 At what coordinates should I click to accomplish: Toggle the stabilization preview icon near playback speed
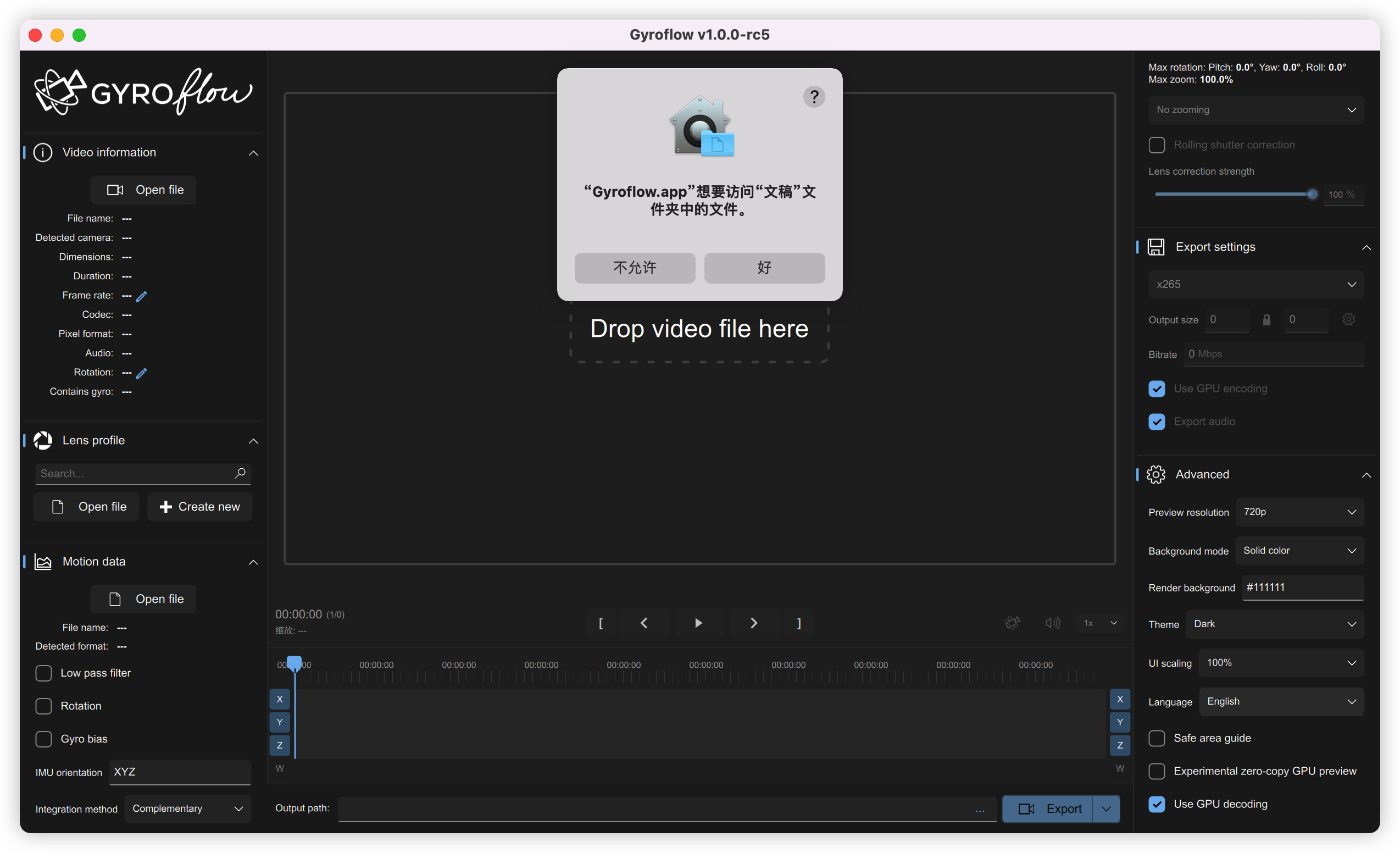(1013, 623)
